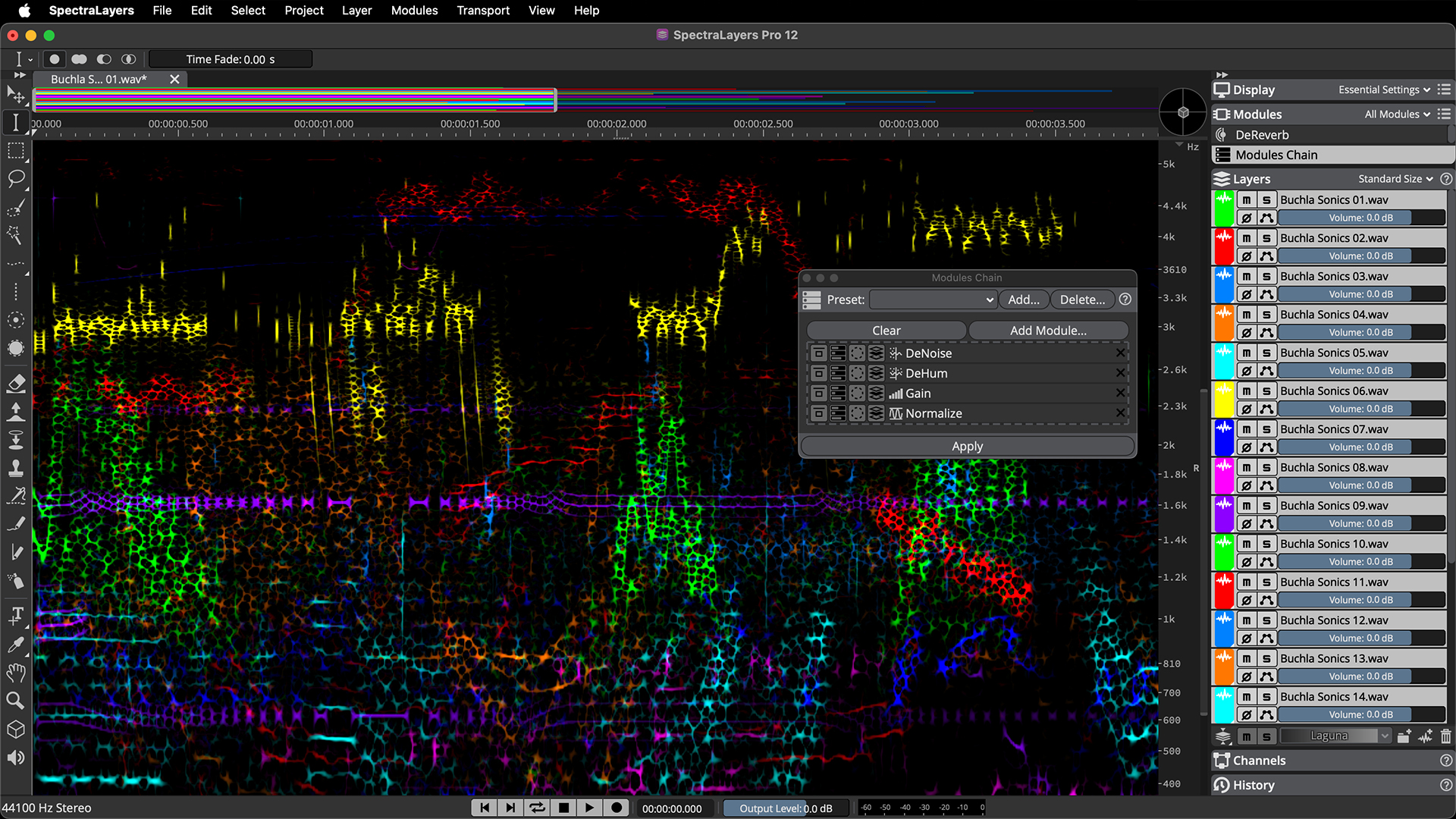The height and width of the screenshot is (819, 1456).
Task: Open Essential Settings dropdown in Display
Action: [1383, 89]
